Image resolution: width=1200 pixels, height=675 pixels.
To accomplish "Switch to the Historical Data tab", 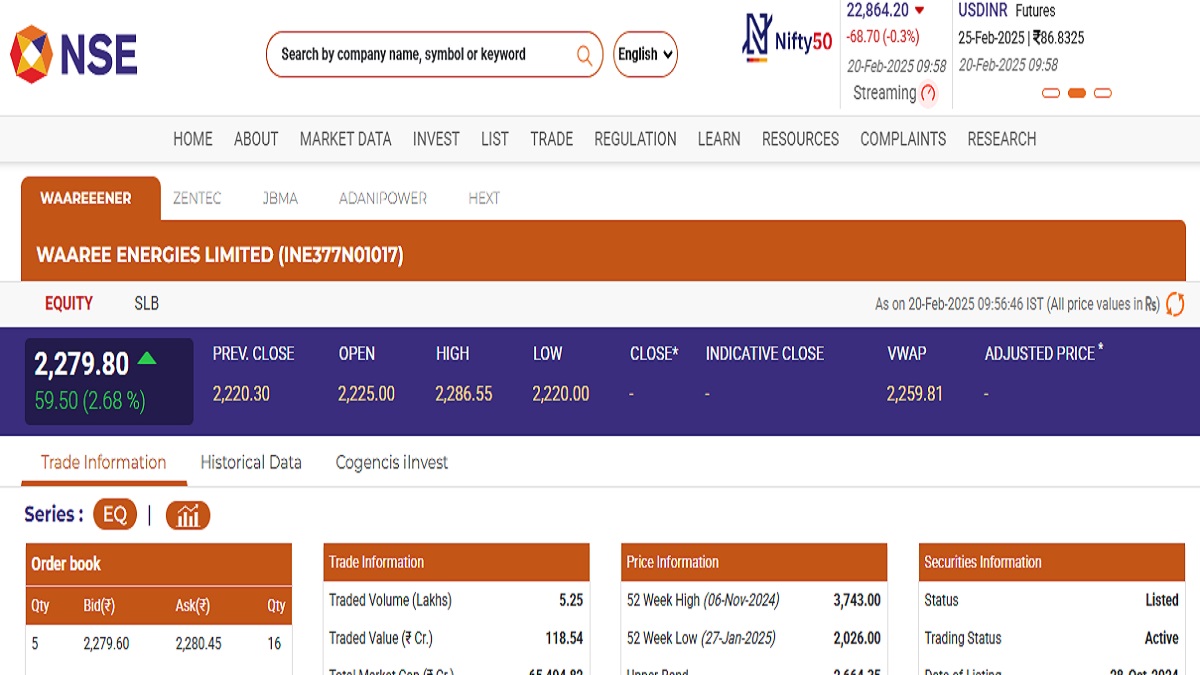I will coord(251,462).
